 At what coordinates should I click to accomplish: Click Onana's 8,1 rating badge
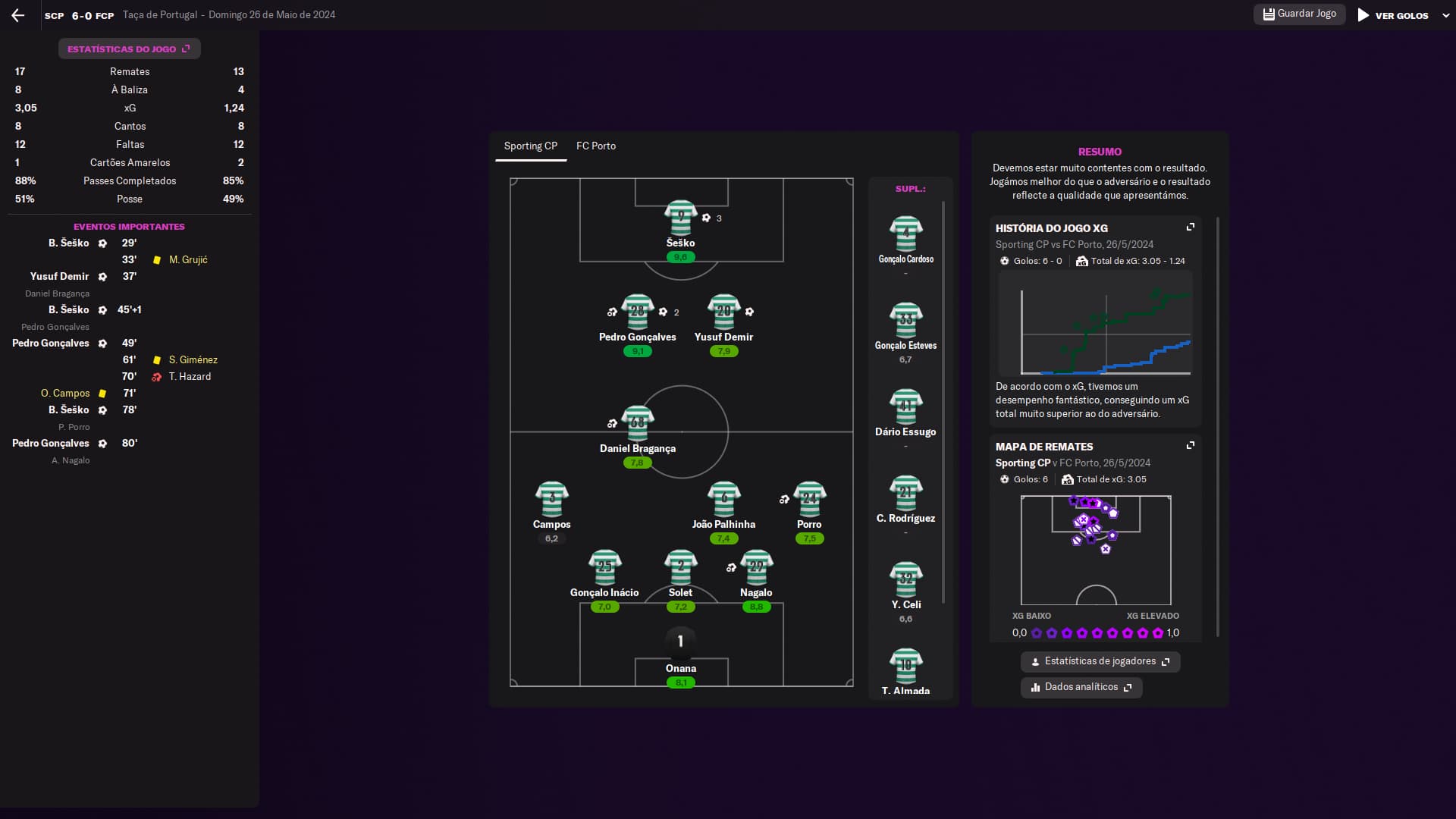[x=680, y=682]
